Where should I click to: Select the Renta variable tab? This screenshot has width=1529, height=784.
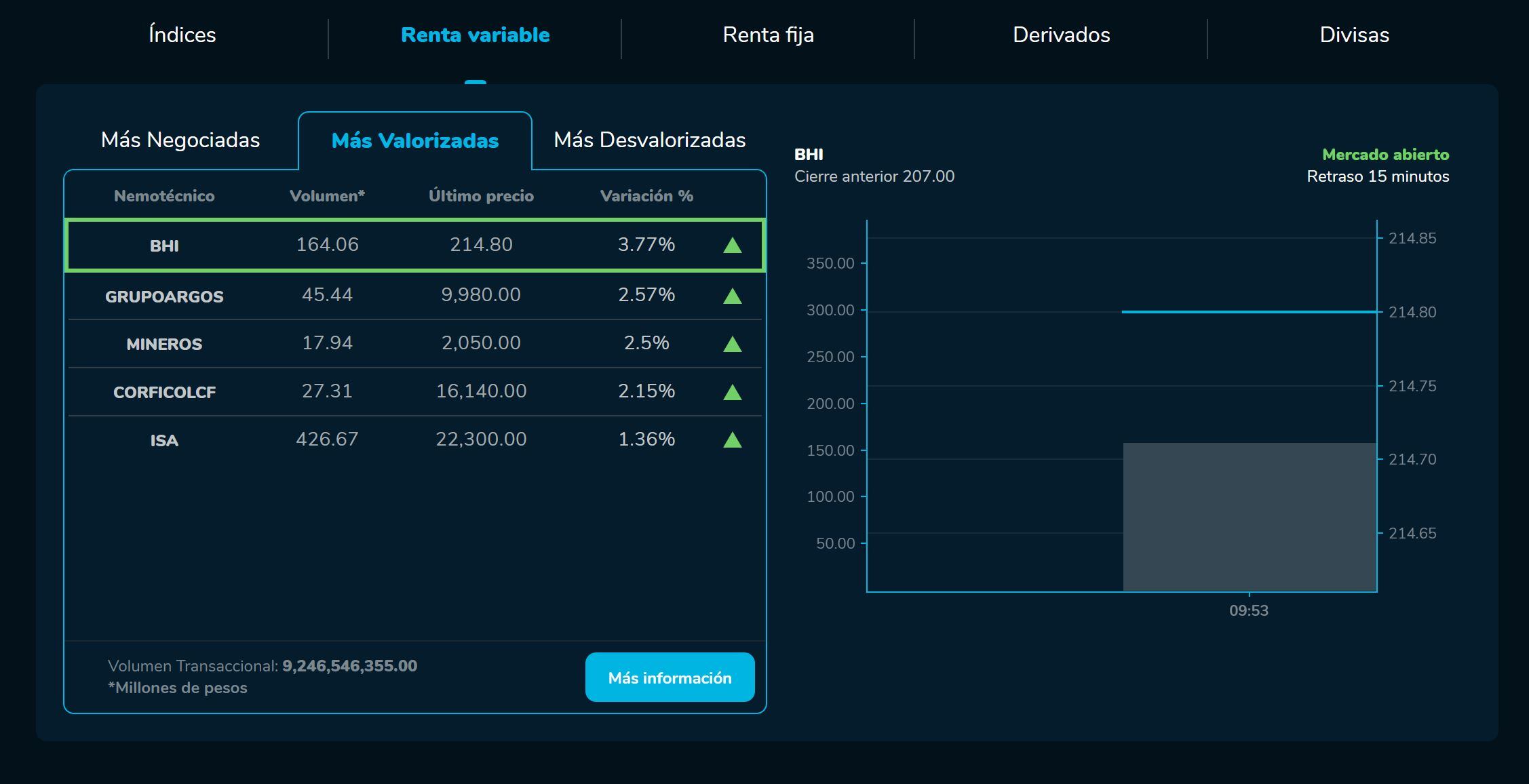tap(476, 35)
